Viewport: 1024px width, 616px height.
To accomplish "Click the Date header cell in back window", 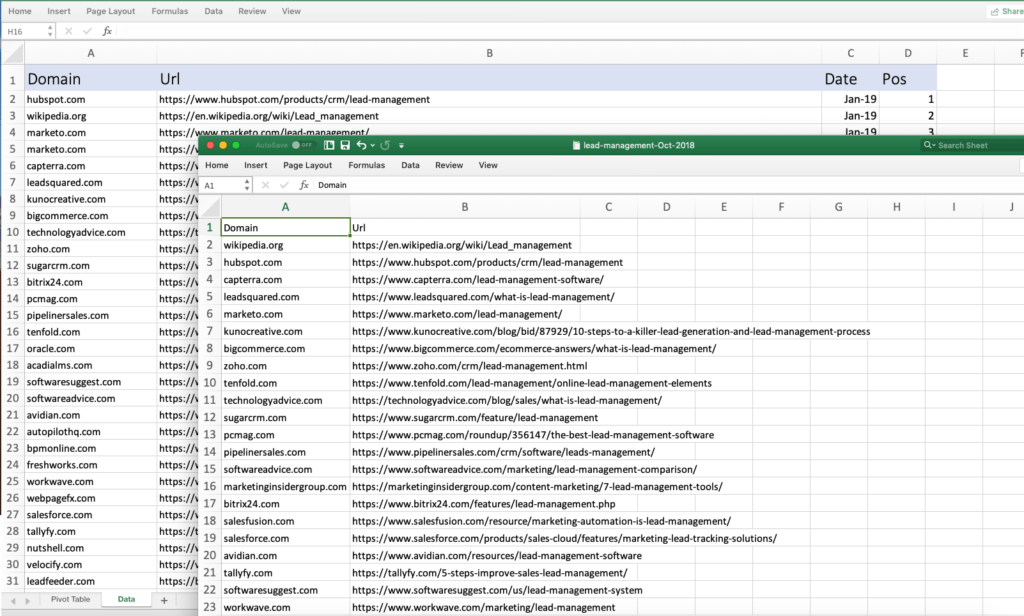I will (x=850, y=79).
